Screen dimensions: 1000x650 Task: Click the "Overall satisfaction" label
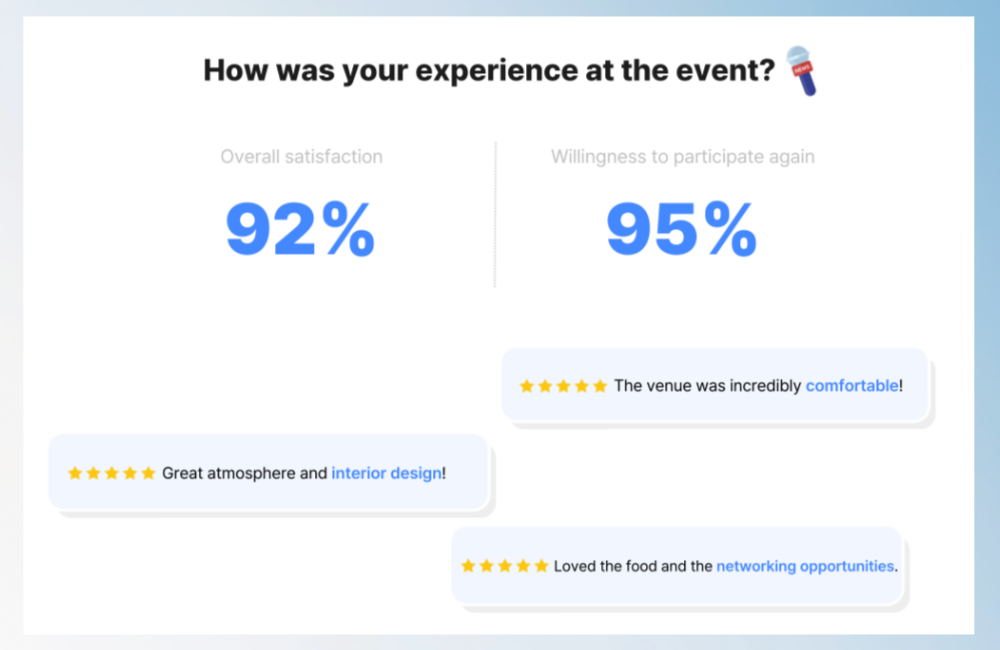point(301,157)
